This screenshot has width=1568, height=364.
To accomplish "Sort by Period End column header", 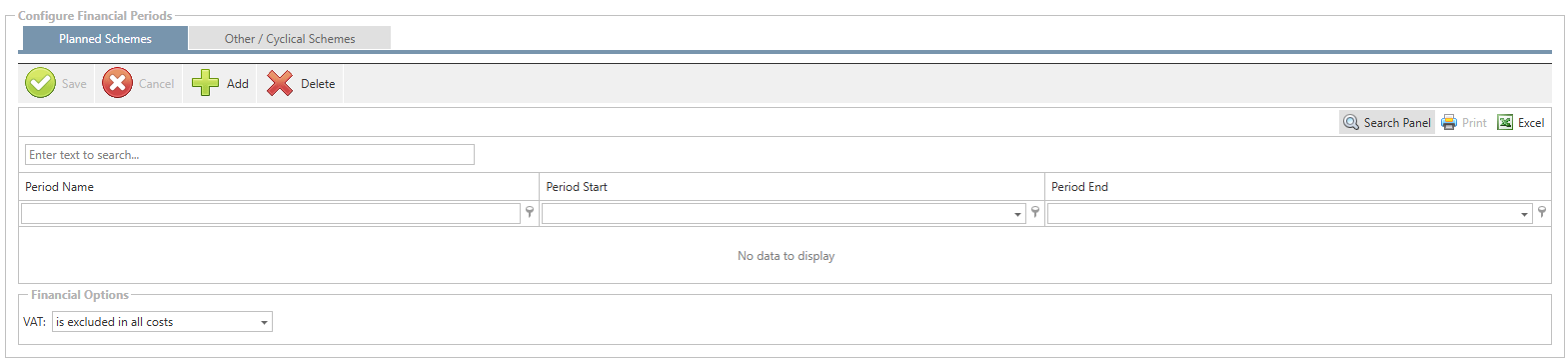I will pyautogui.click(x=1298, y=187).
